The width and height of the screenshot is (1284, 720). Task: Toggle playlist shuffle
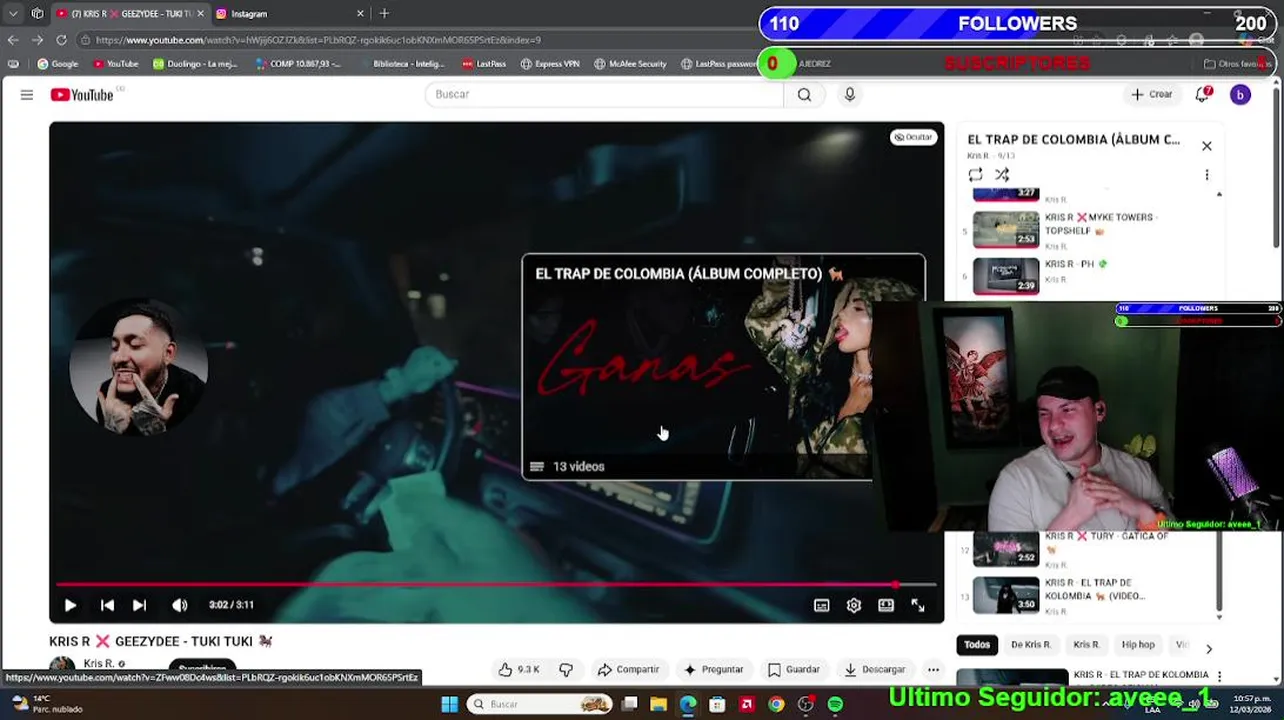coord(1001,175)
